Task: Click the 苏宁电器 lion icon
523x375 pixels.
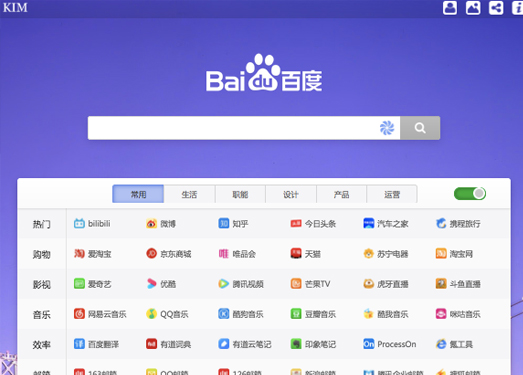Action: click(369, 254)
